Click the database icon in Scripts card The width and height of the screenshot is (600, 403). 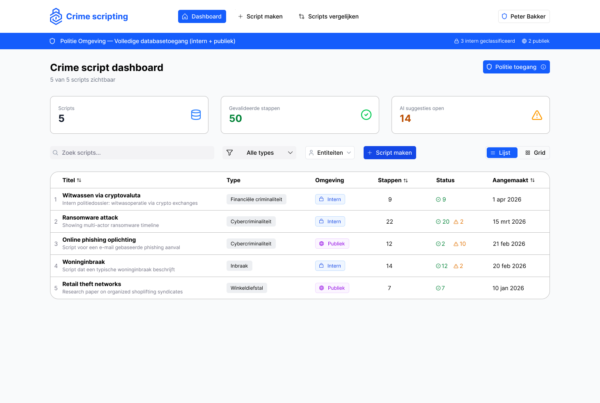coord(196,115)
